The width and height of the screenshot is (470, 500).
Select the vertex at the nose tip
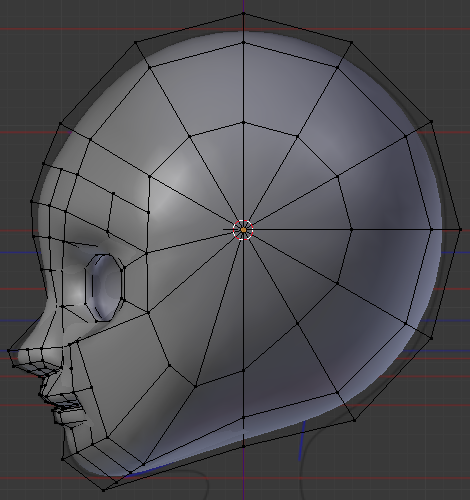(9, 351)
